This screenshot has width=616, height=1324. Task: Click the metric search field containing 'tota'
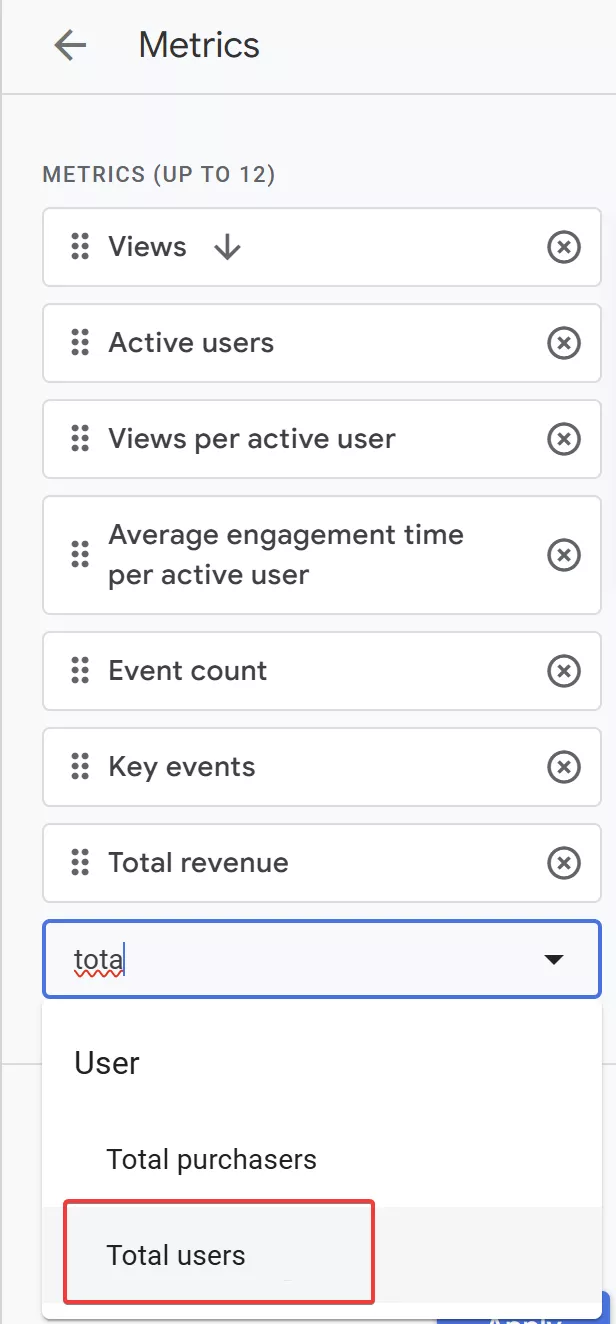(322, 960)
